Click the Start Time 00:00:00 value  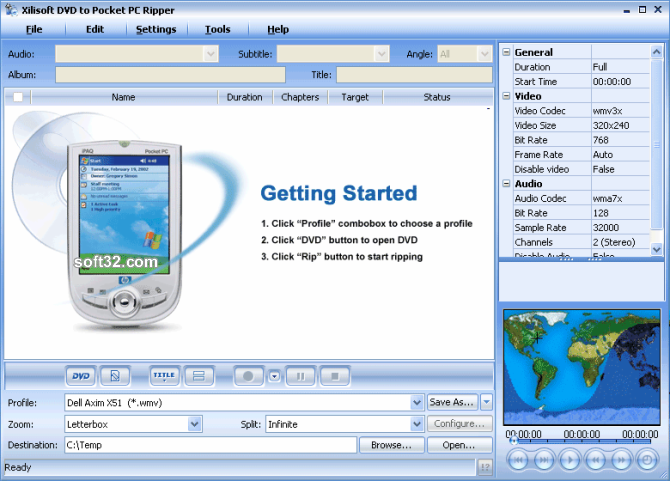pyautogui.click(x=620, y=81)
